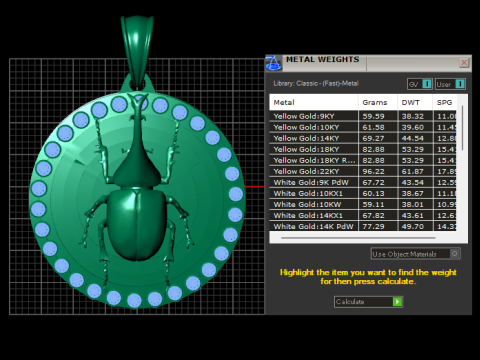Click the SPG column header
This screenshot has width=480, height=360.
[445, 102]
